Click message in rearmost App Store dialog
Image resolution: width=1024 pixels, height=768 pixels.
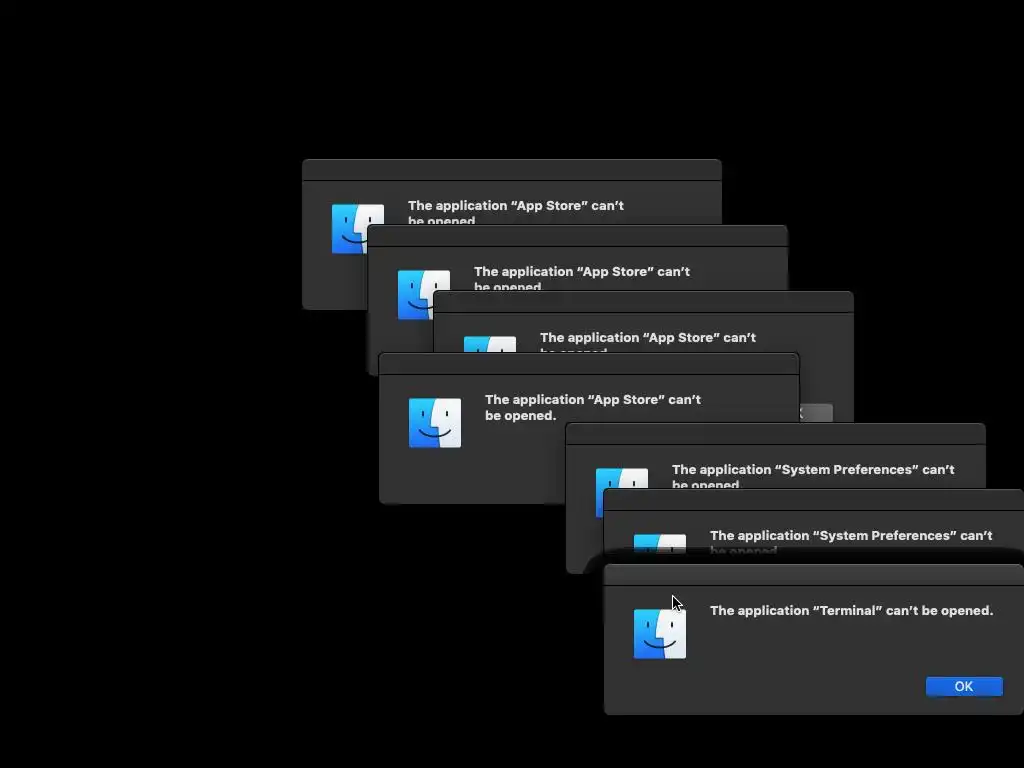tap(515, 212)
